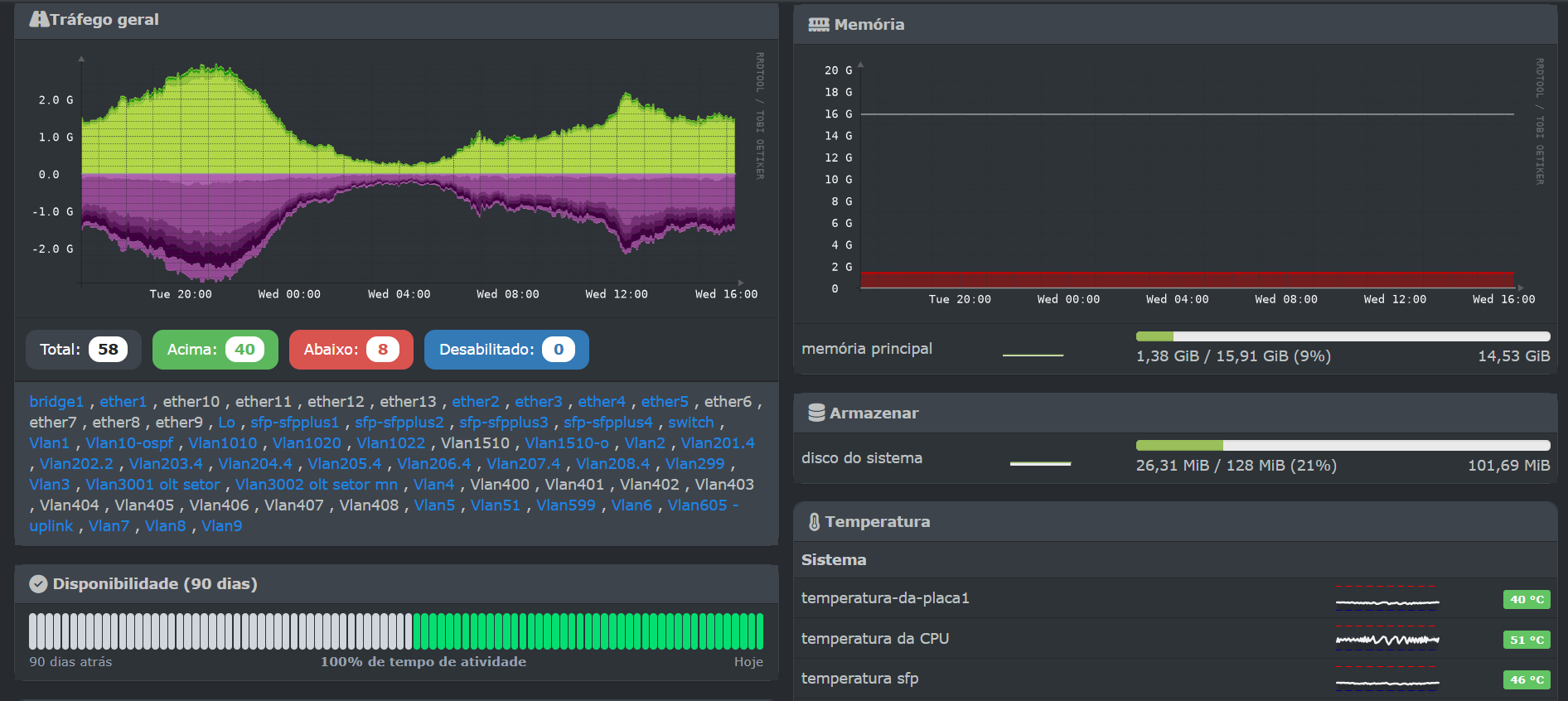1568x701 pixels.
Task: Open the ether2 port link
Action: coord(476,402)
